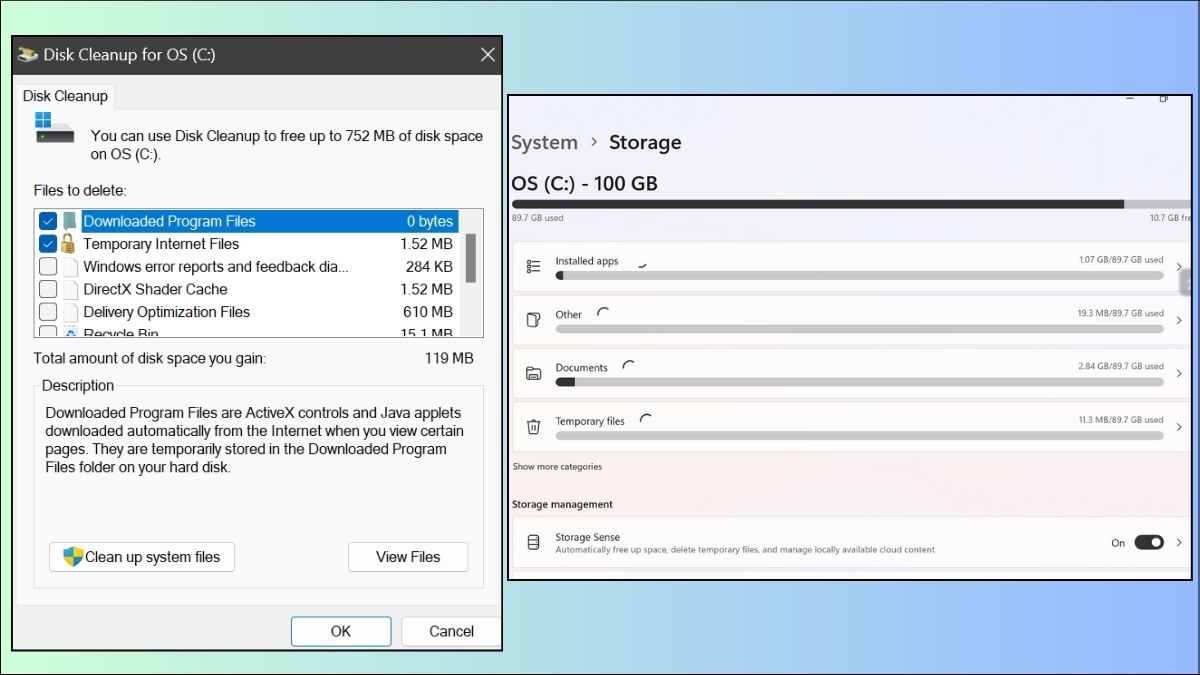Viewport: 1200px width, 675px height.
Task: Click the Temporary files label in Storage
Action: [590, 421]
